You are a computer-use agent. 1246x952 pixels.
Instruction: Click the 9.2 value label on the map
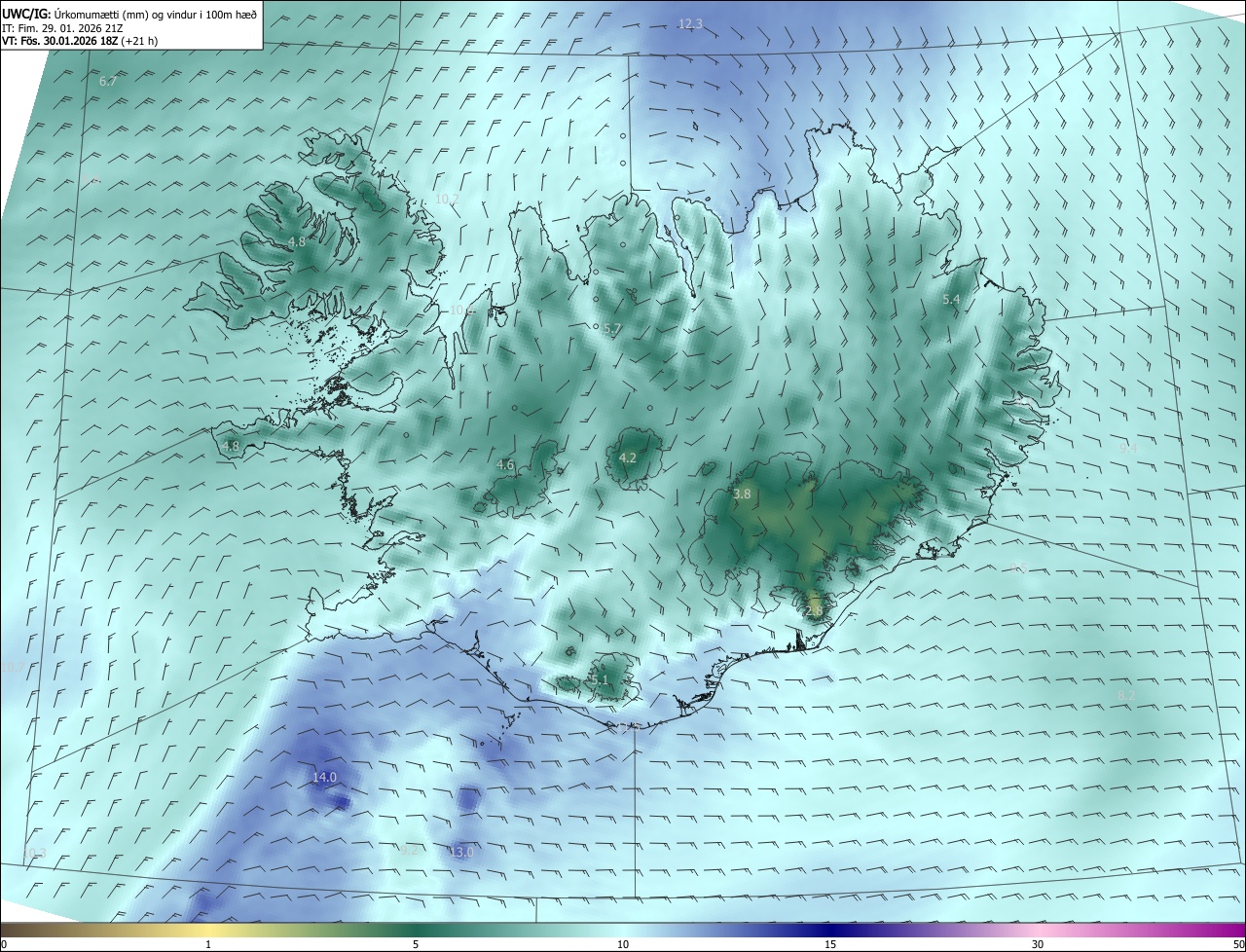click(409, 850)
